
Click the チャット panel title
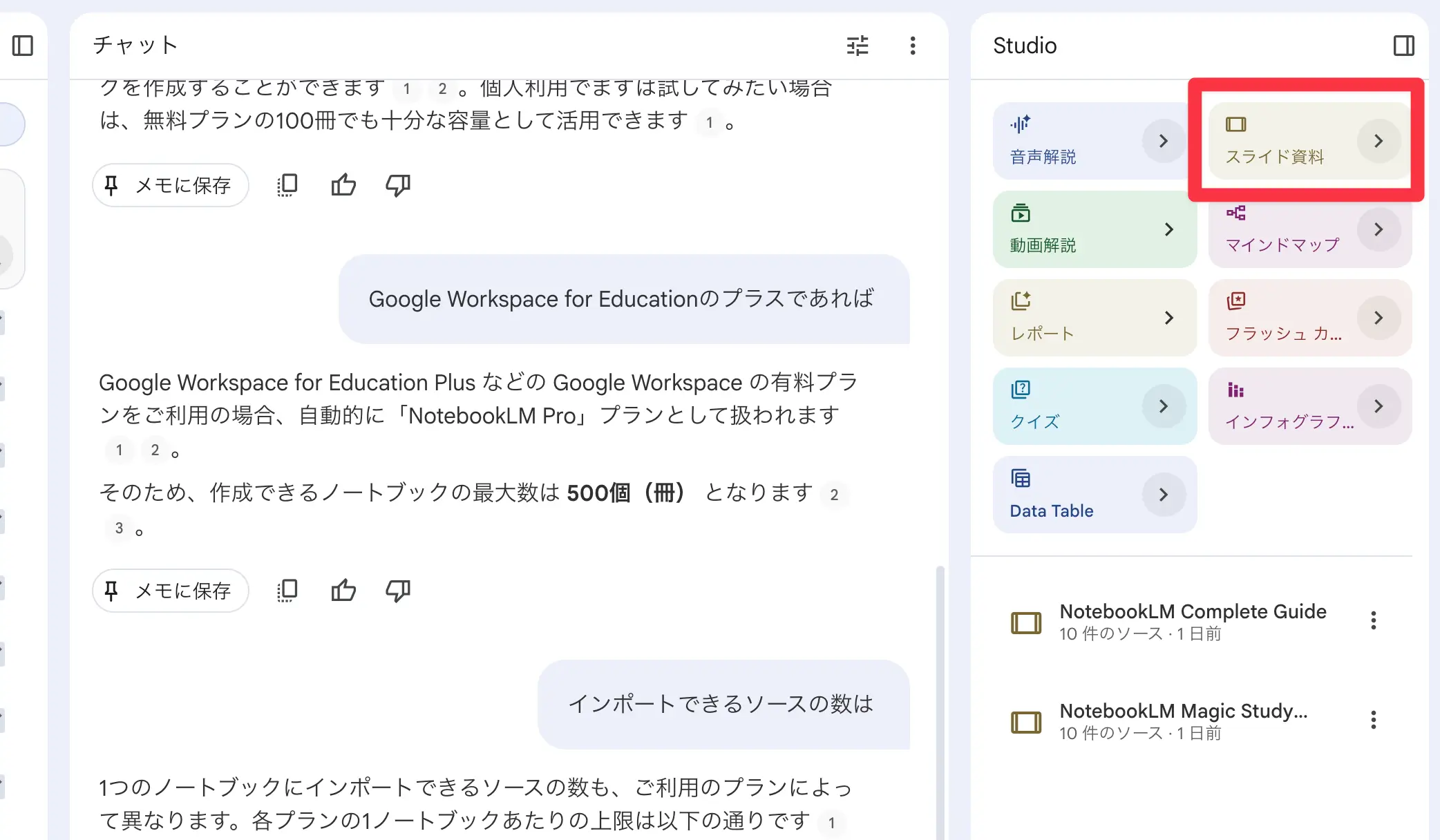pos(135,46)
